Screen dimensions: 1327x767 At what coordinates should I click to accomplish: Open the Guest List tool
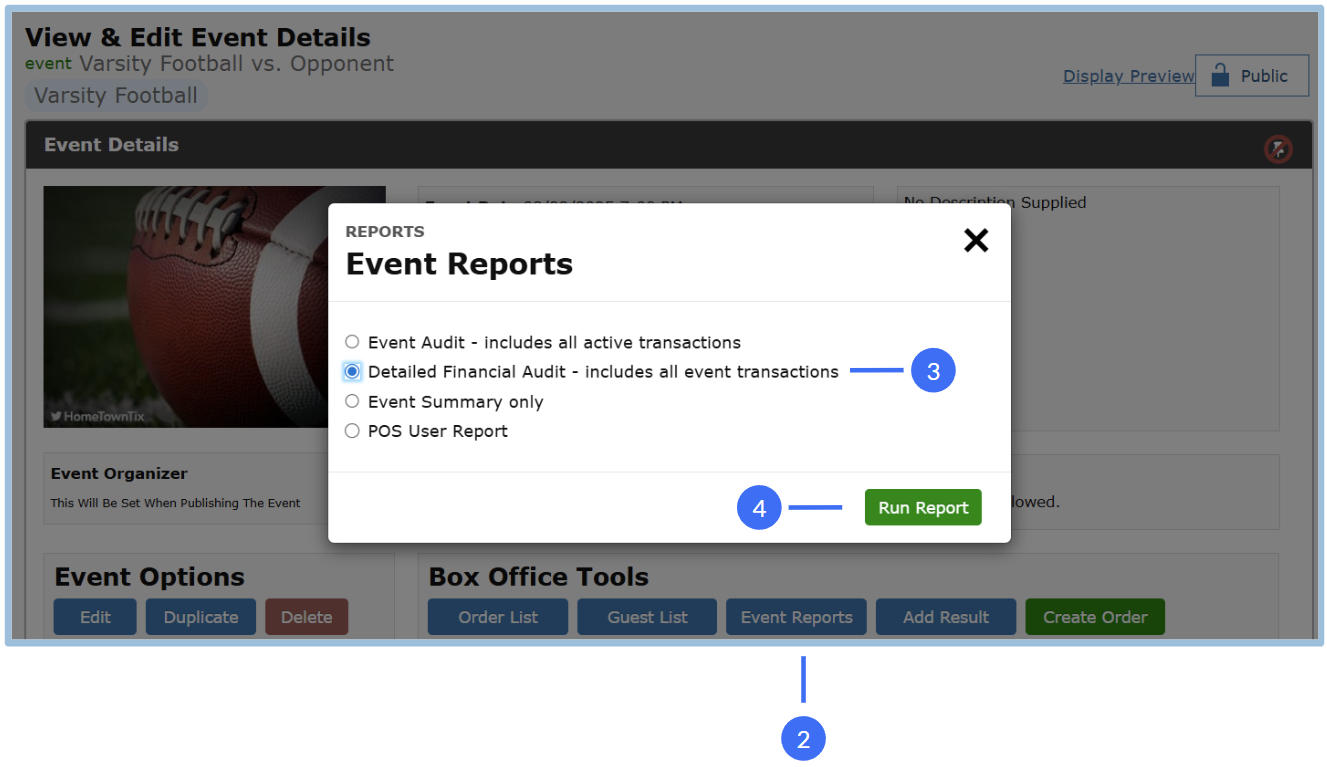click(647, 617)
